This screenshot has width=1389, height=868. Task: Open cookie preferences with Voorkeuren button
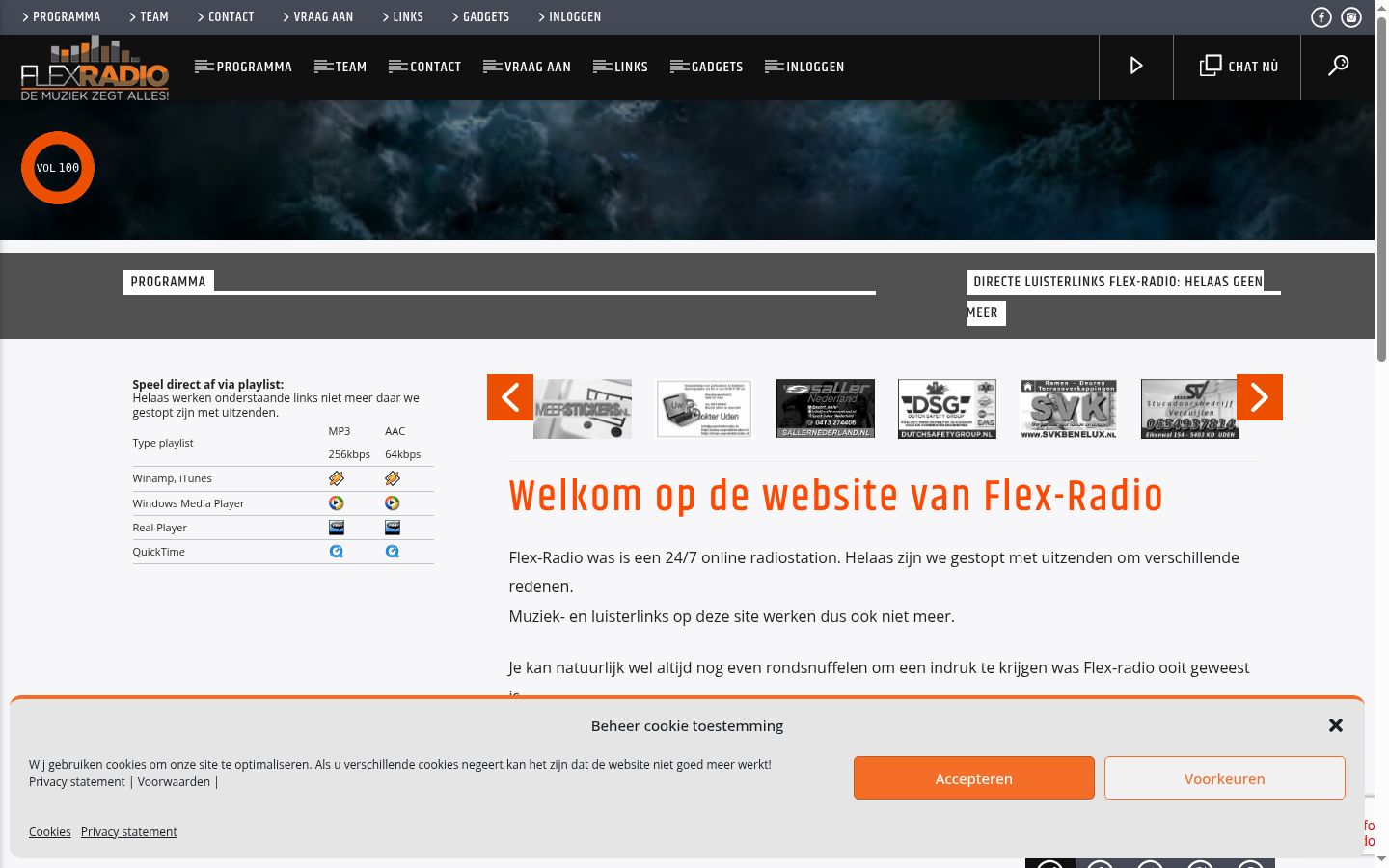[1225, 778]
